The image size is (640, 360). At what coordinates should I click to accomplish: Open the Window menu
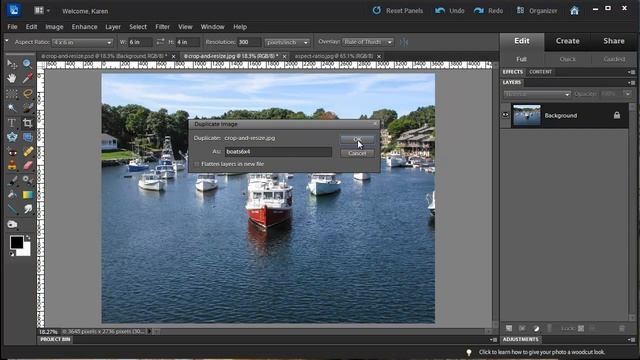click(x=212, y=27)
